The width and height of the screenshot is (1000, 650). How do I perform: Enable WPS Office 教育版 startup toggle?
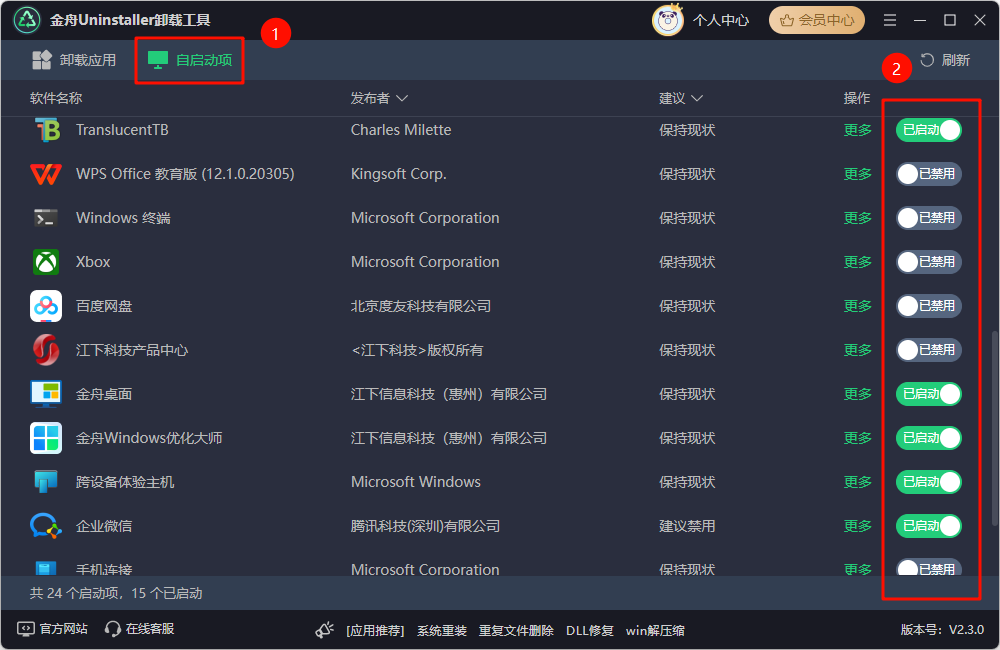pos(929,174)
